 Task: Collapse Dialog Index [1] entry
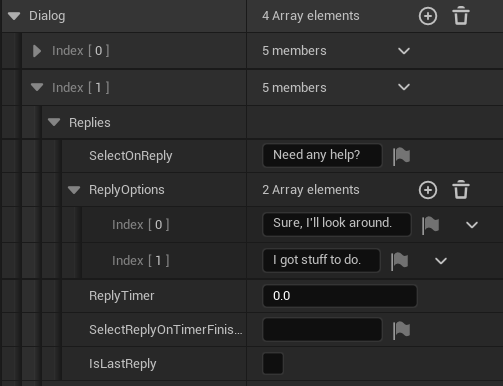click(37, 87)
